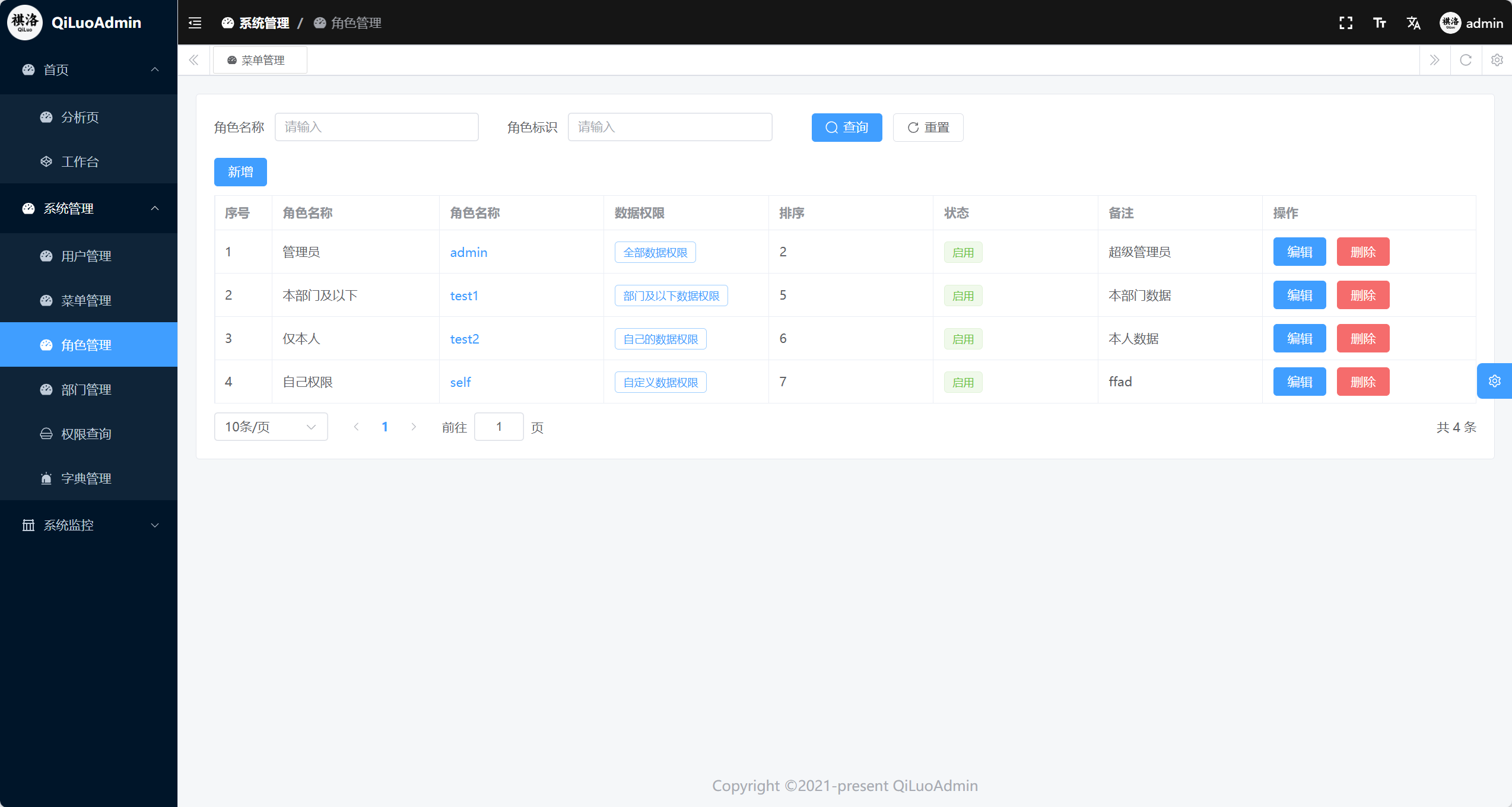
Task: Collapse the sidebar with the menu icon
Action: (x=194, y=23)
